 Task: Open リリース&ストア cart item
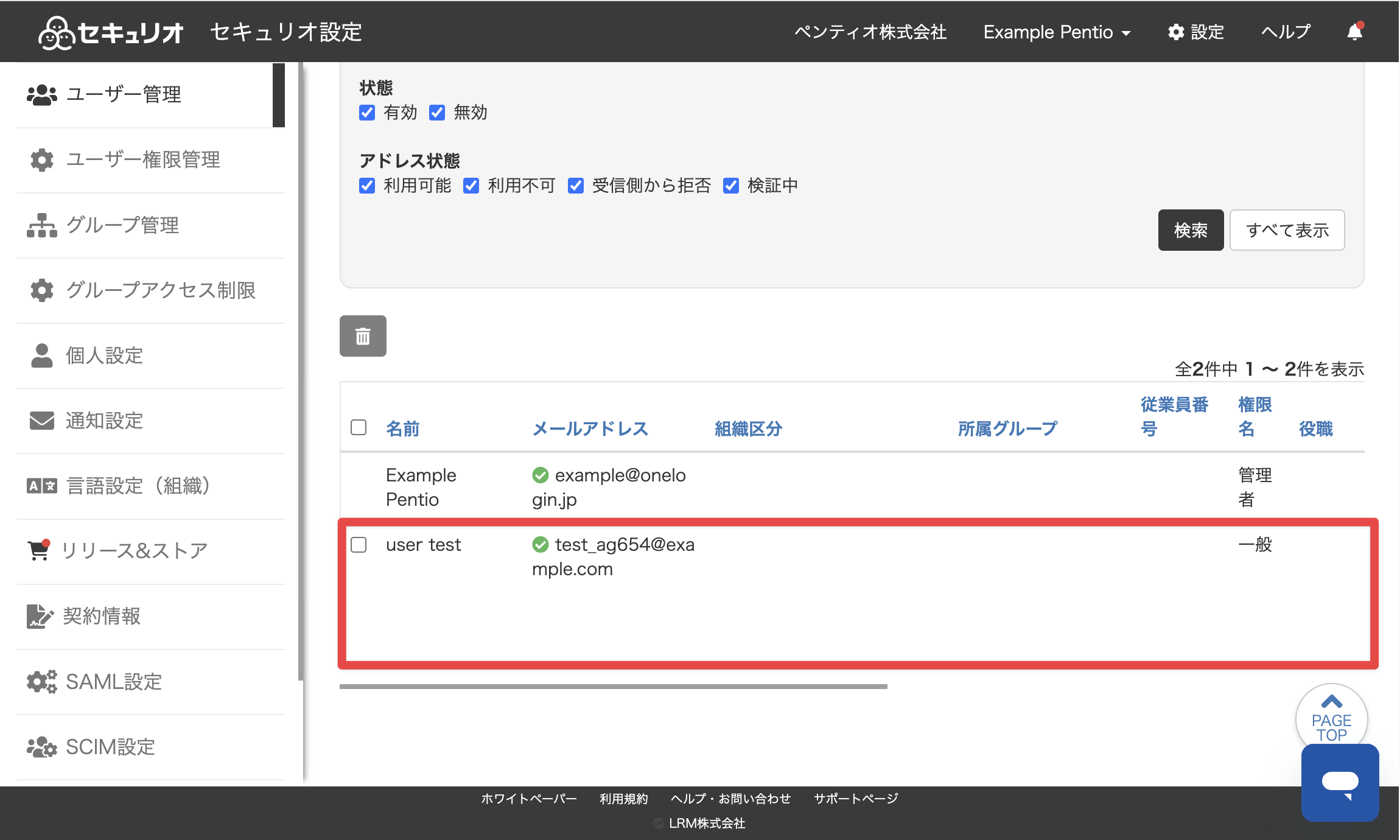tap(151, 551)
